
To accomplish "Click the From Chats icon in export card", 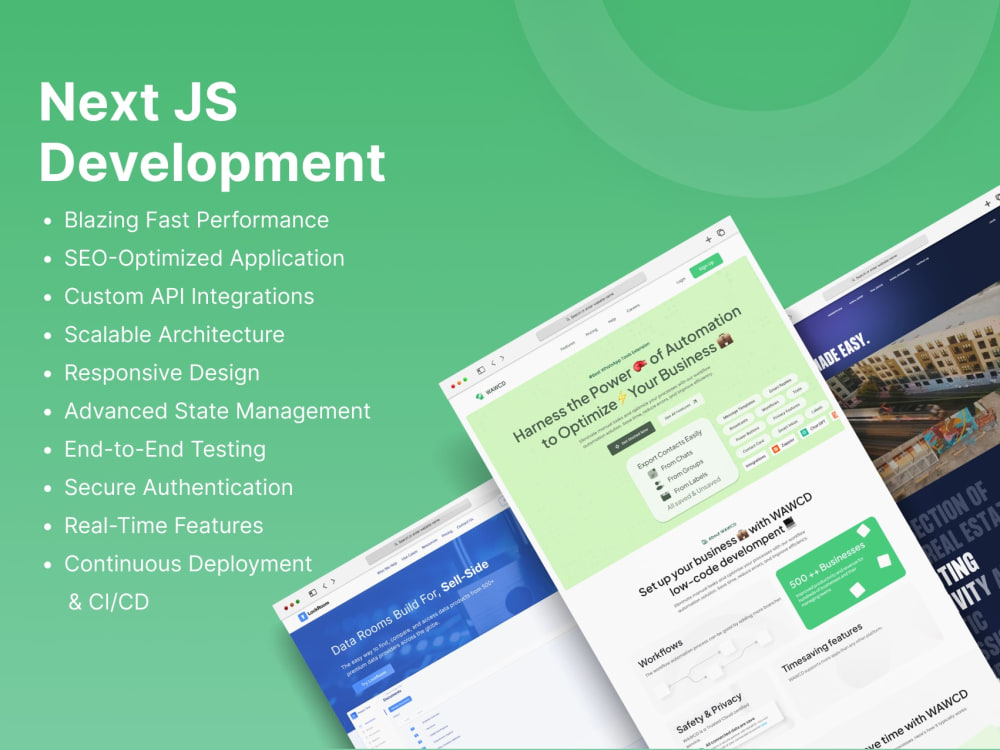I will [x=652, y=473].
